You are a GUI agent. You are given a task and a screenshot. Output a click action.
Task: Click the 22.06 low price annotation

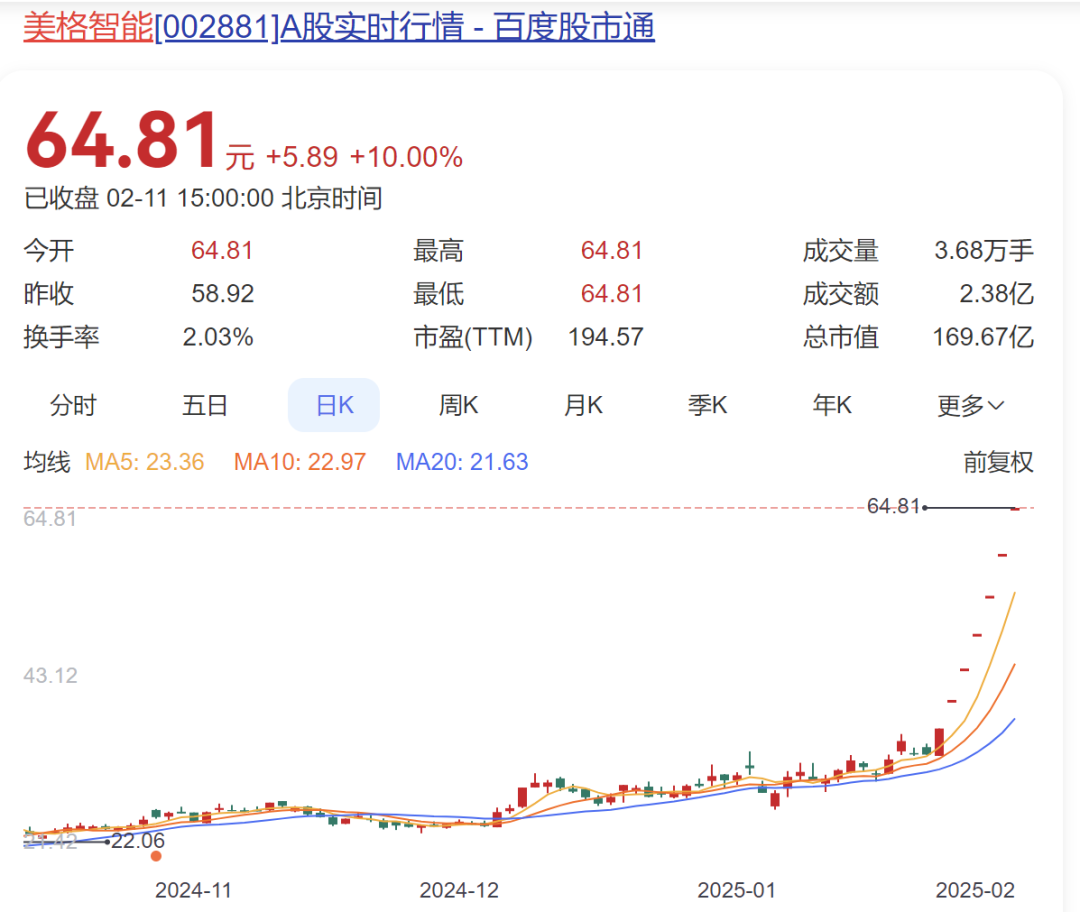coord(138,840)
